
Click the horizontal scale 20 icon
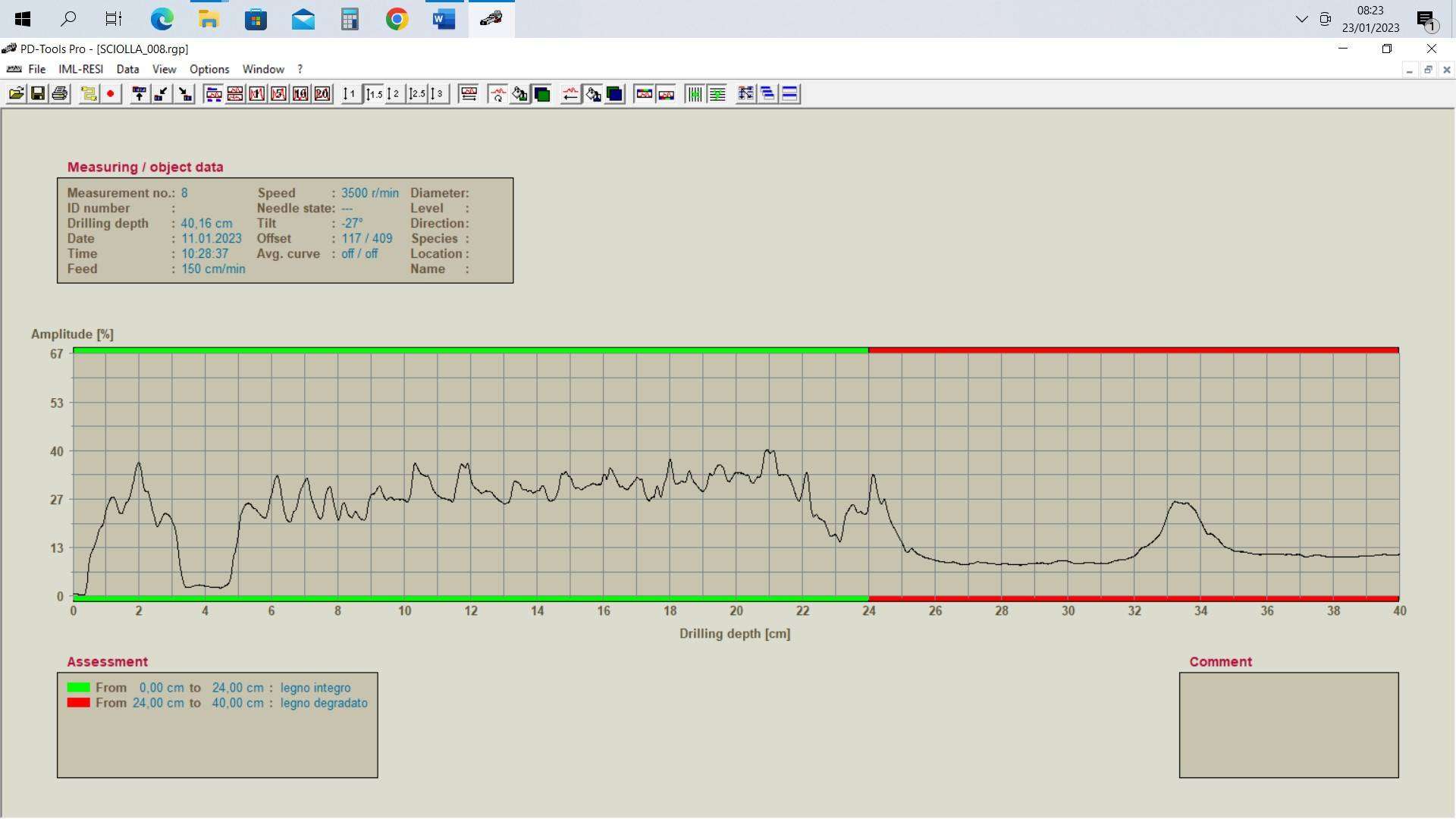[x=322, y=94]
